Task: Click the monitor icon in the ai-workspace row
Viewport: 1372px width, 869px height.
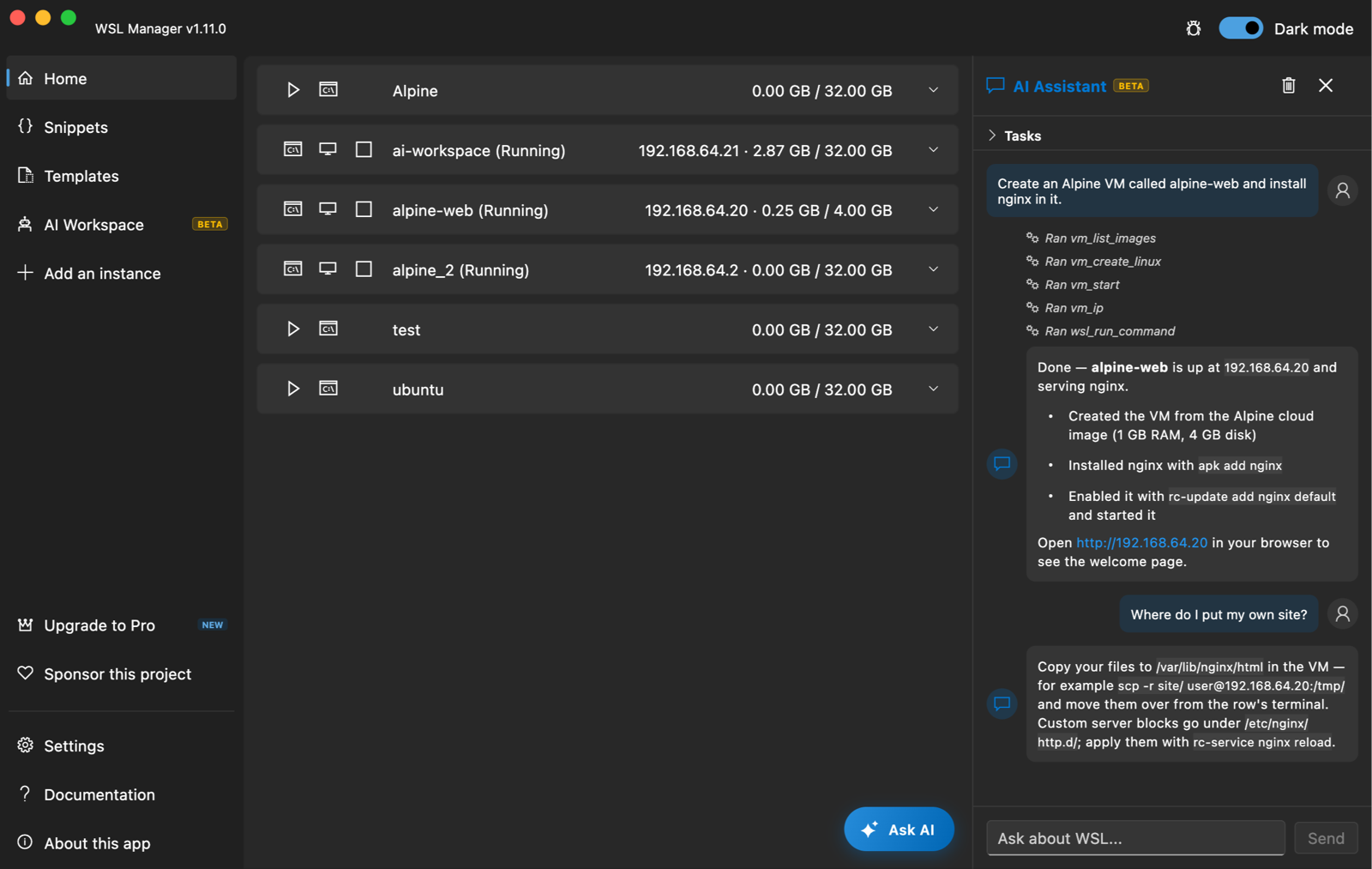Action: point(328,149)
